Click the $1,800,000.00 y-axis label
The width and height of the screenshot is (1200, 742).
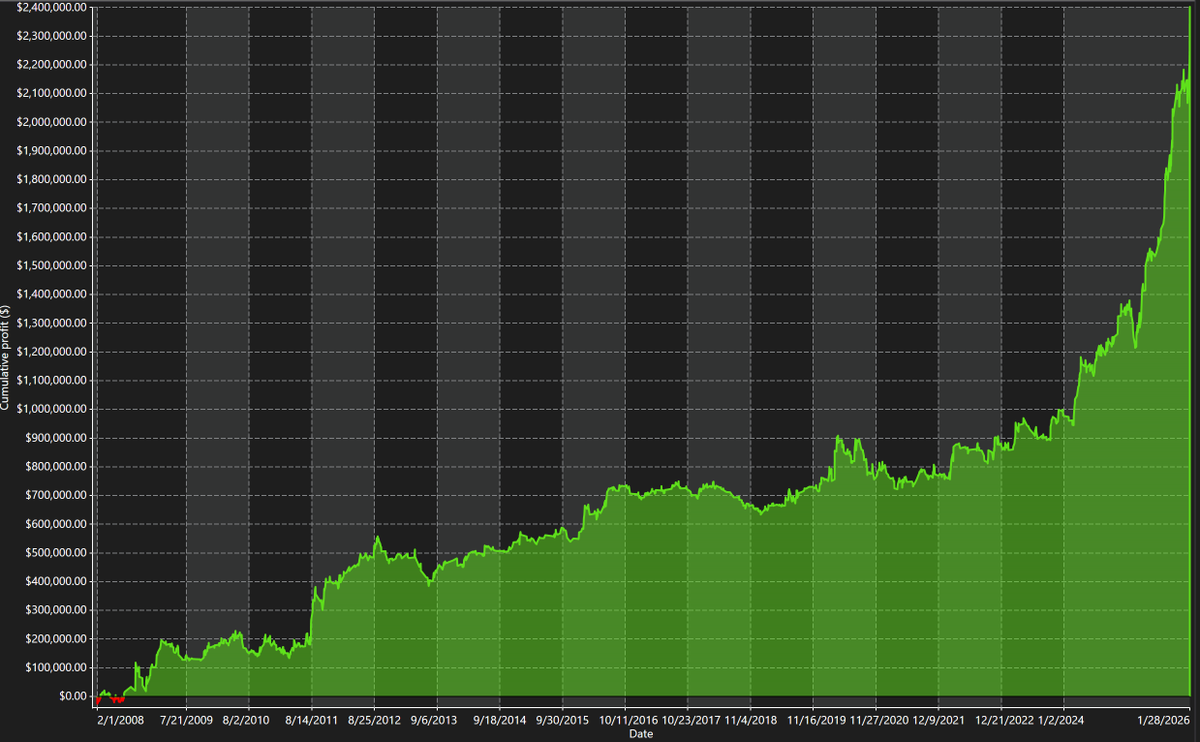click(x=49, y=180)
